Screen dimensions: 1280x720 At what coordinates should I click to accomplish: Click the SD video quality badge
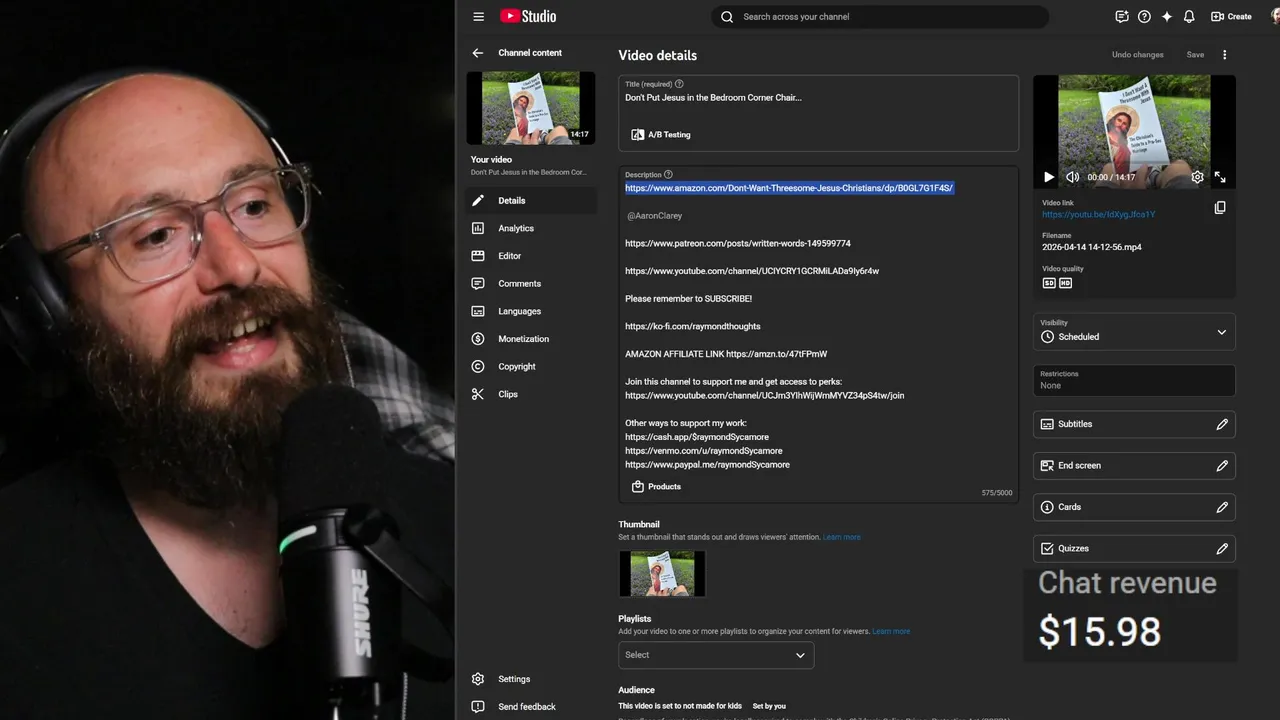[x=1049, y=283]
